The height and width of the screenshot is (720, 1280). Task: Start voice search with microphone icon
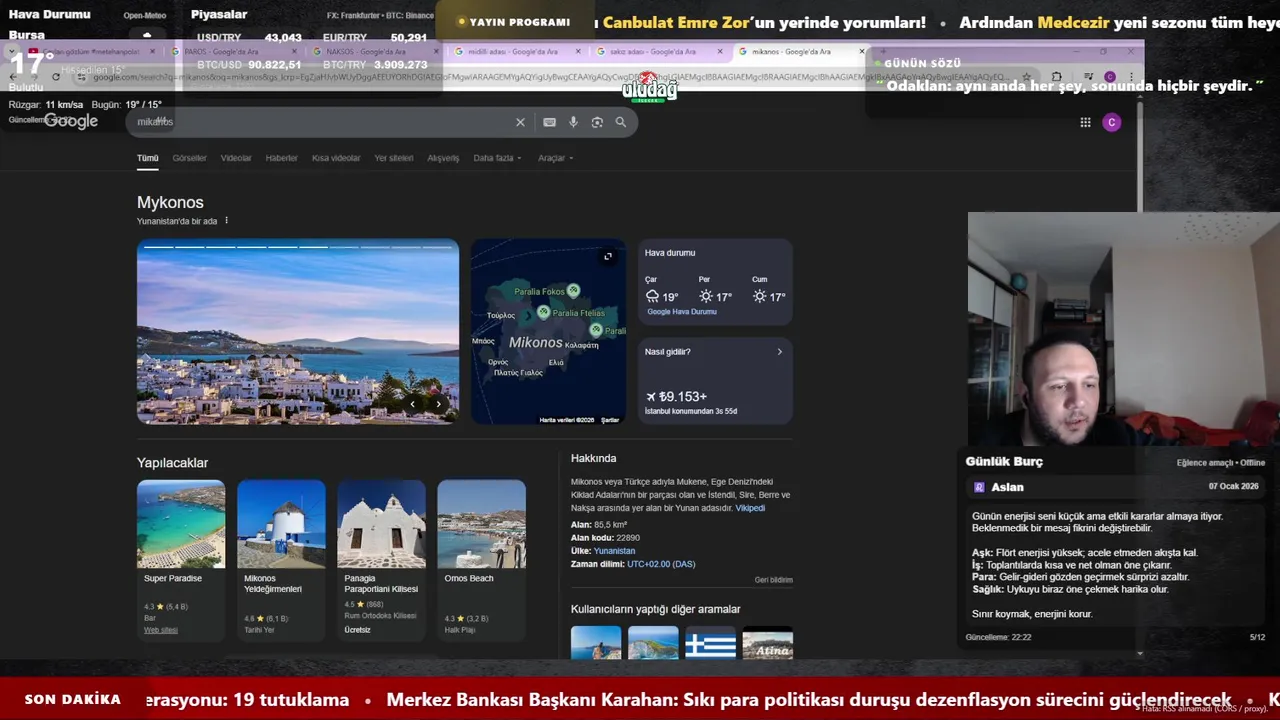pyautogui.click(x=573, y=122)
